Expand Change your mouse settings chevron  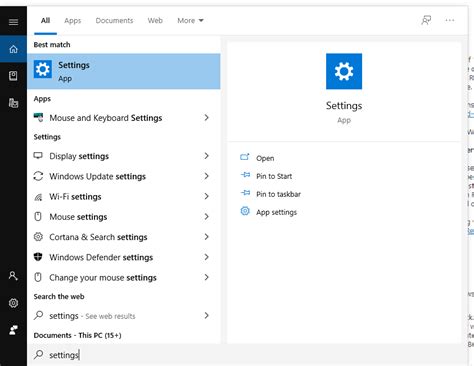point(207,277)
